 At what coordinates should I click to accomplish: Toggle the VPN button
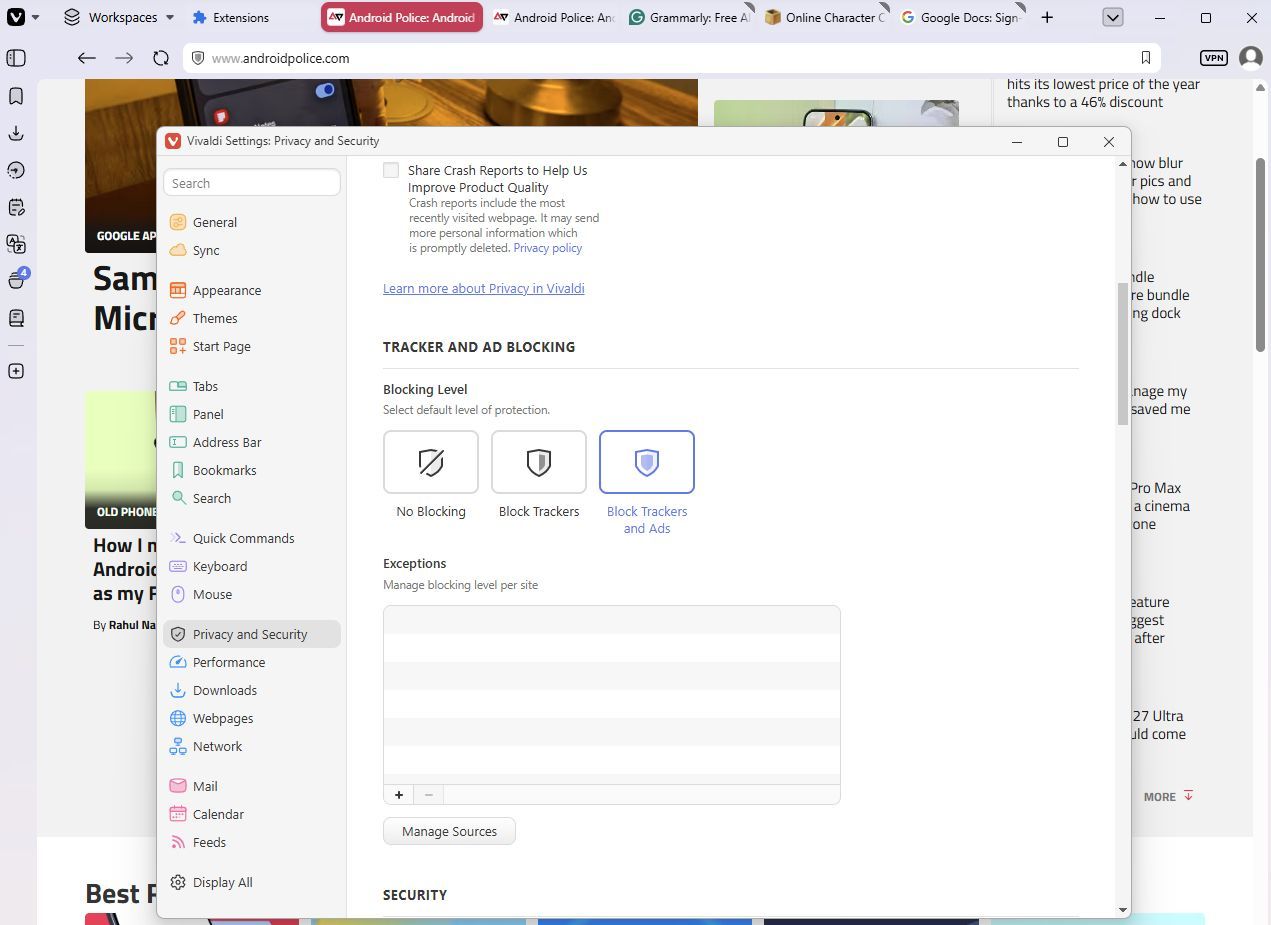[1213, 58]
